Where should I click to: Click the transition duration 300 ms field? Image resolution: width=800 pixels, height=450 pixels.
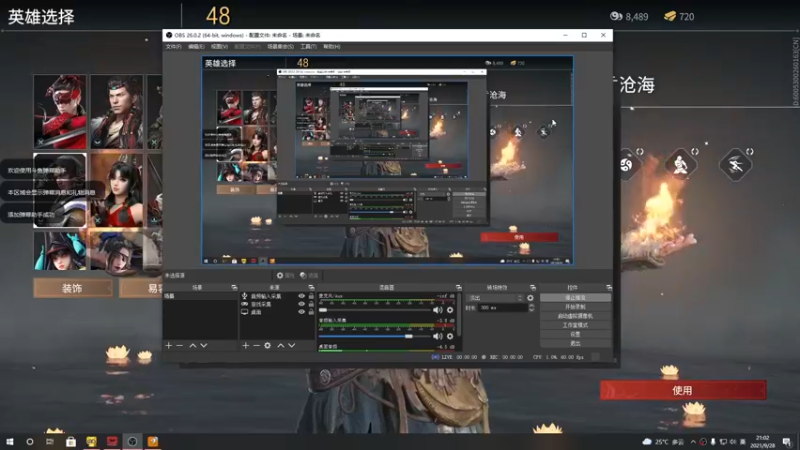coord(503,308)
